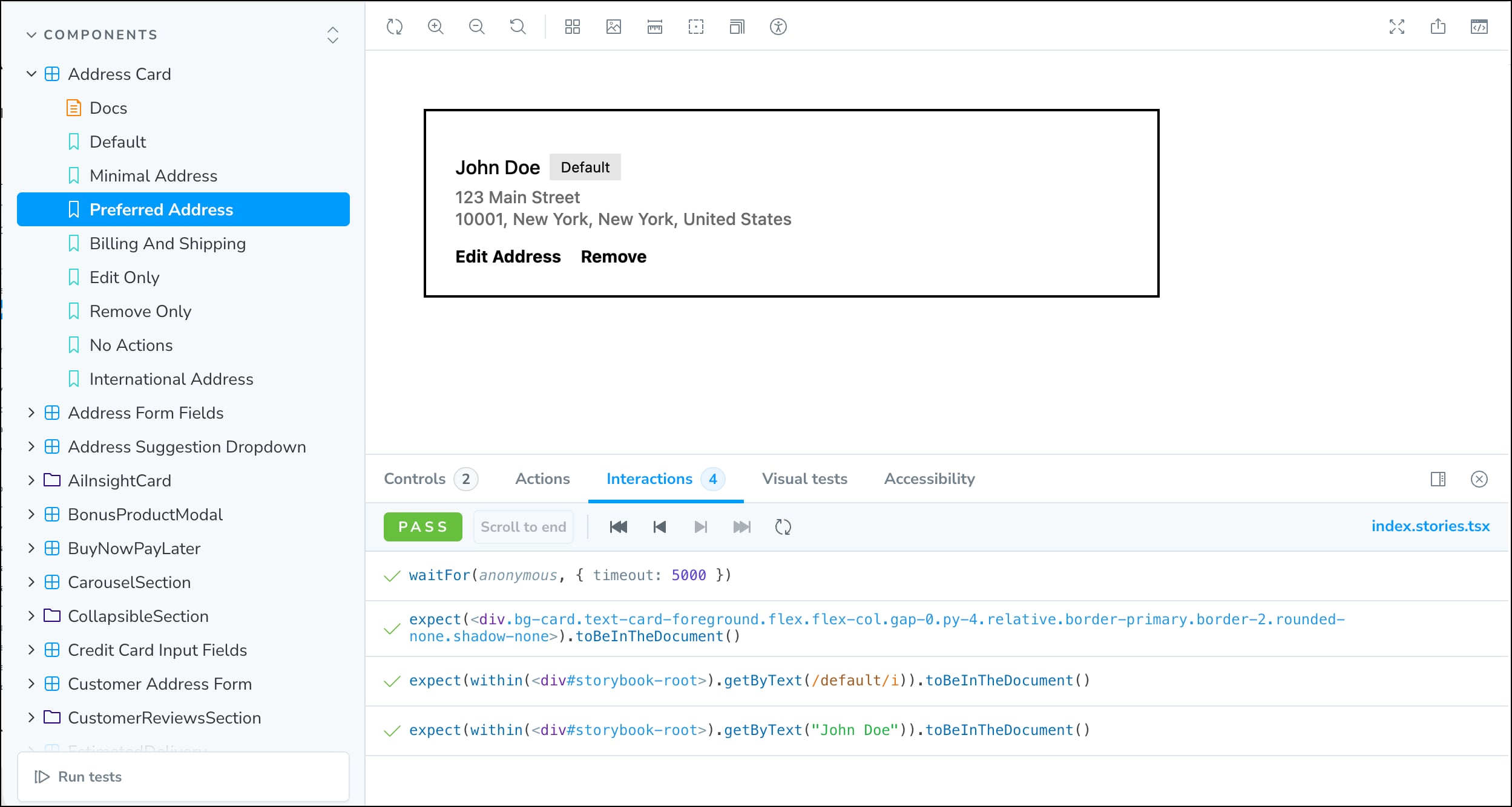This screenshot has height=807, width=1512.
Task: Click Edit Address in the card
Action: coord(508,256)
